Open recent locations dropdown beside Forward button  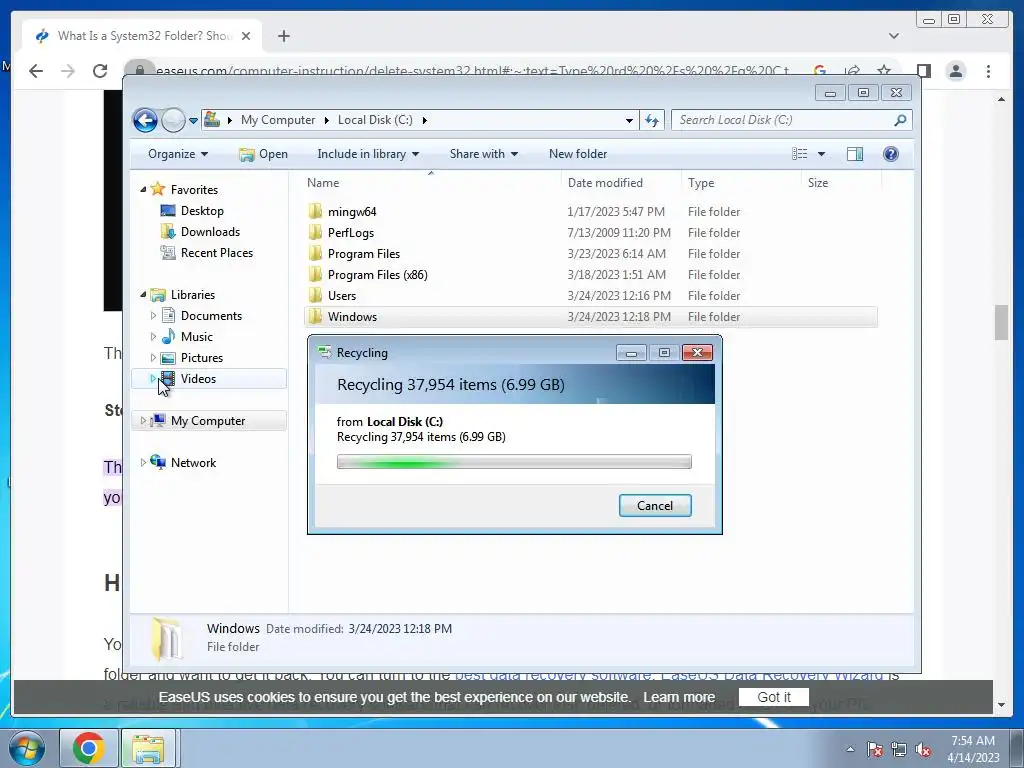193,120
